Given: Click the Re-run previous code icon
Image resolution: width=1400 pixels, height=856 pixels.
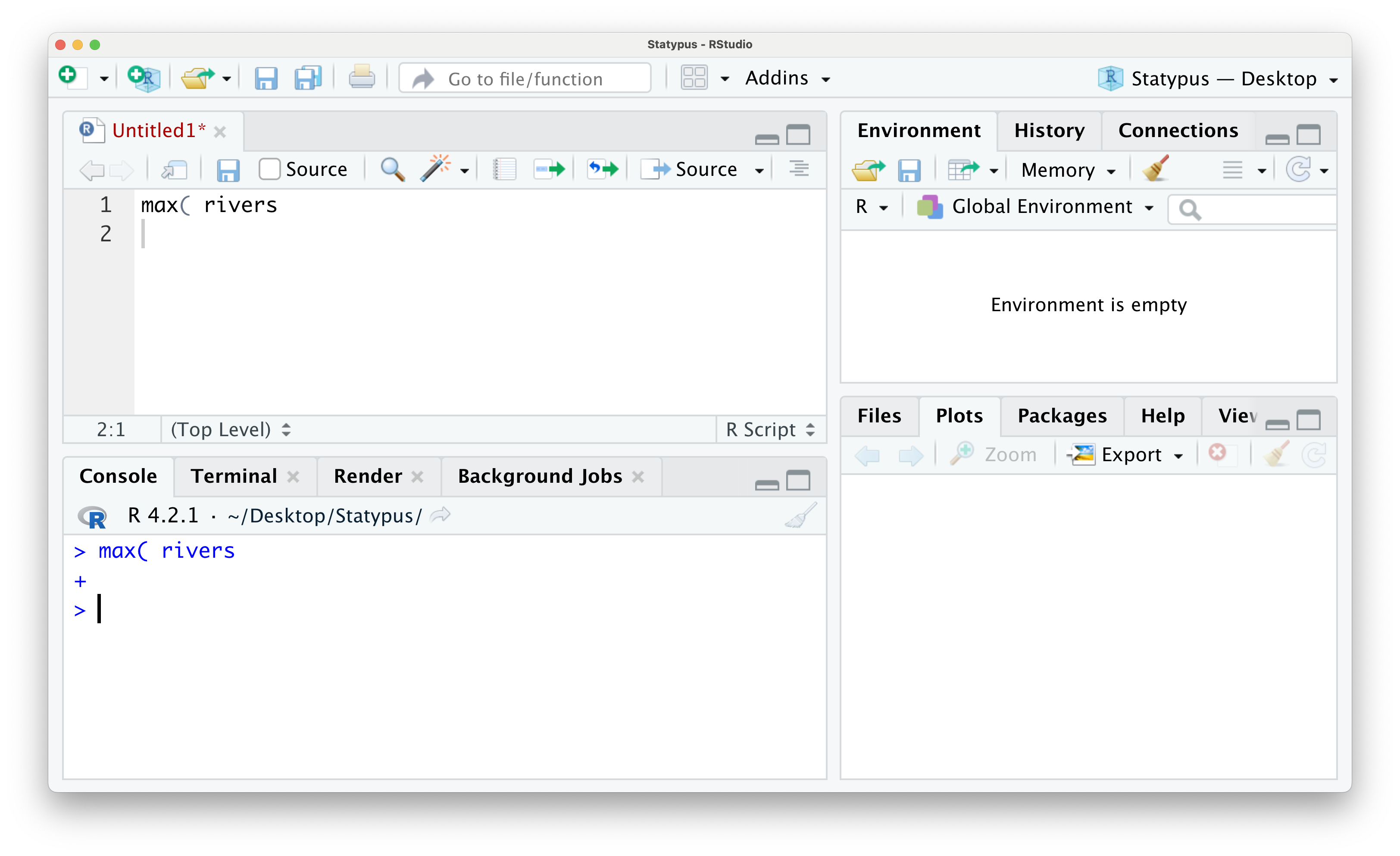Looking at the screenshot, I should 602,169.
